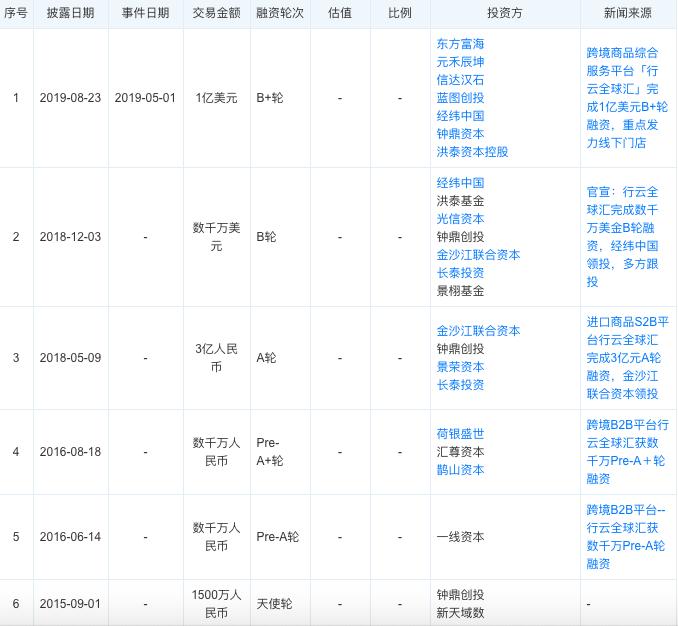
Task: Open news about 3亿元A轮融资
Action: 627,358
